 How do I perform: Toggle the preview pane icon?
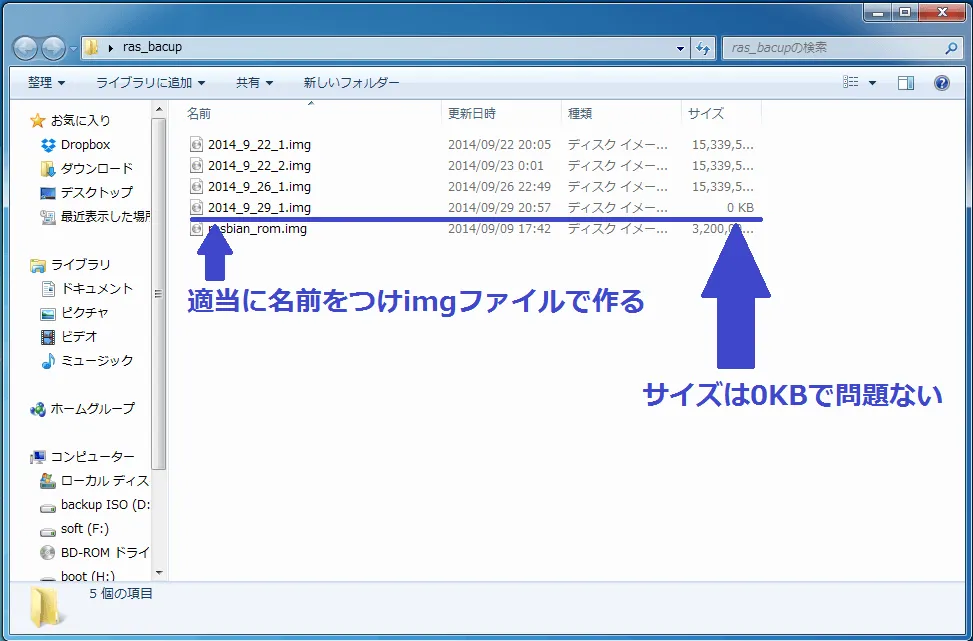[x=905, y=83]
